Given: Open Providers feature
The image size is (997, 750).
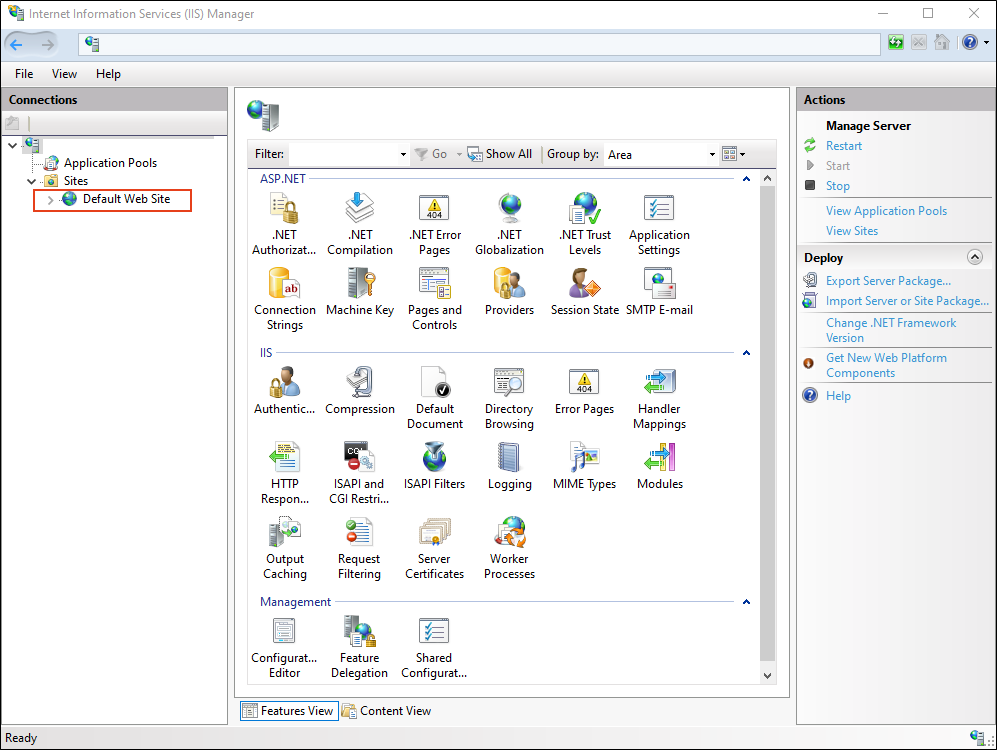Looking at the screenshot, I should tap(509, 292).
